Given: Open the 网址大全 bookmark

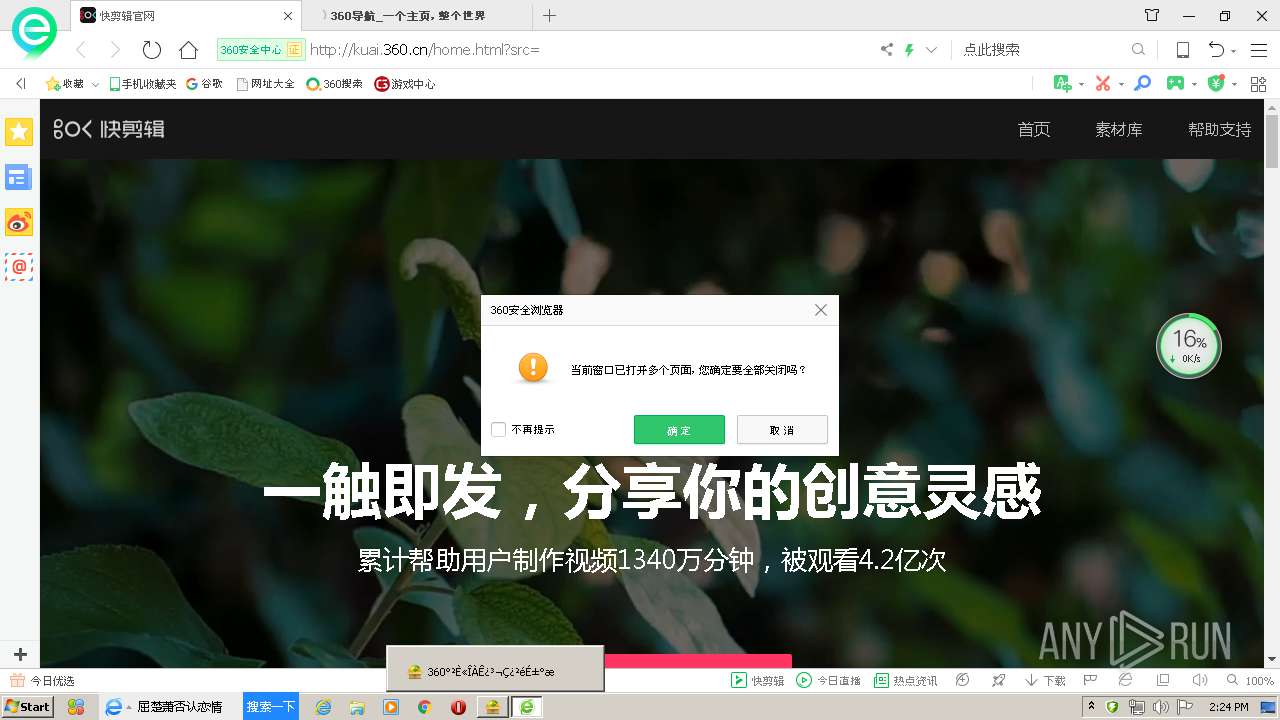Looking at the screenshot, I should (266, 84).
